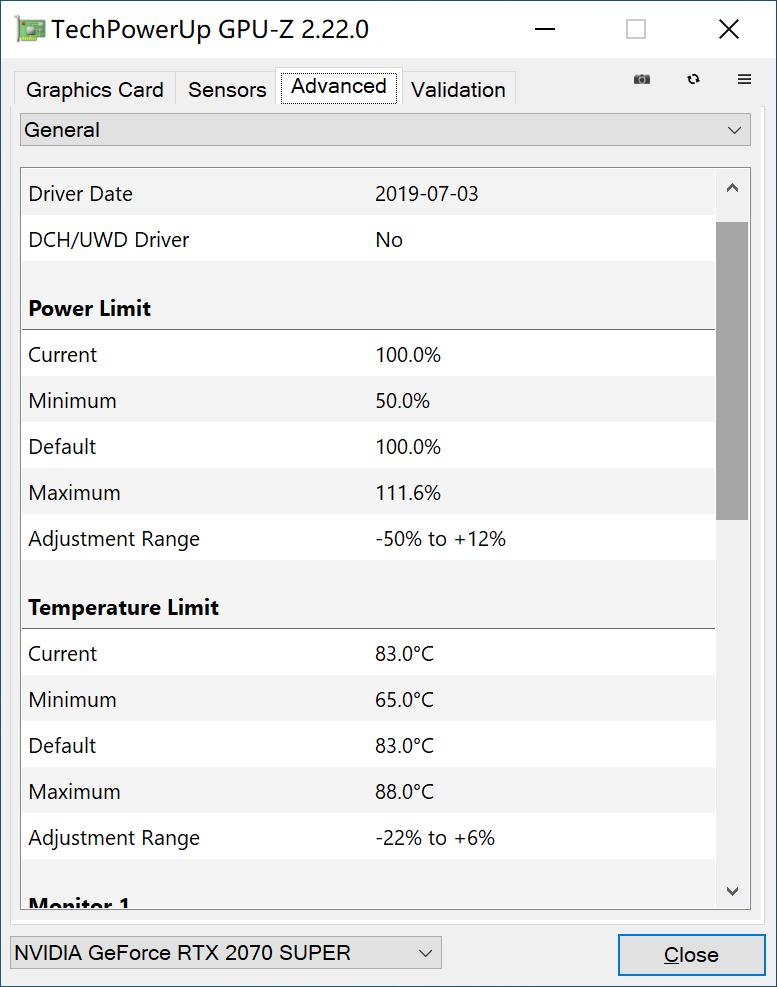Open the GPU selection dropdown at the bottom

click(225, 953)
